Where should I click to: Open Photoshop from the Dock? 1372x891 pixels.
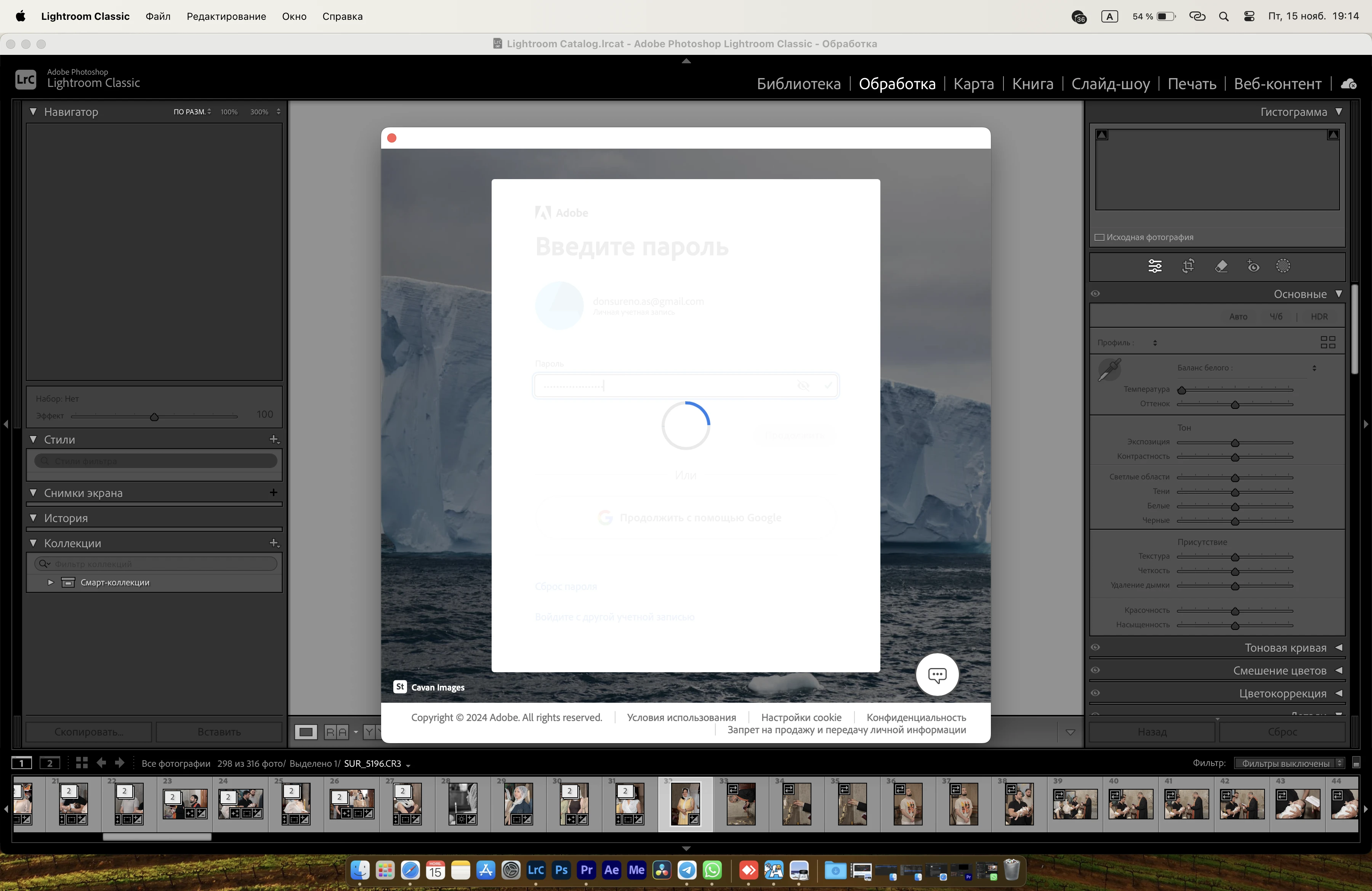(x=561, y=870)
